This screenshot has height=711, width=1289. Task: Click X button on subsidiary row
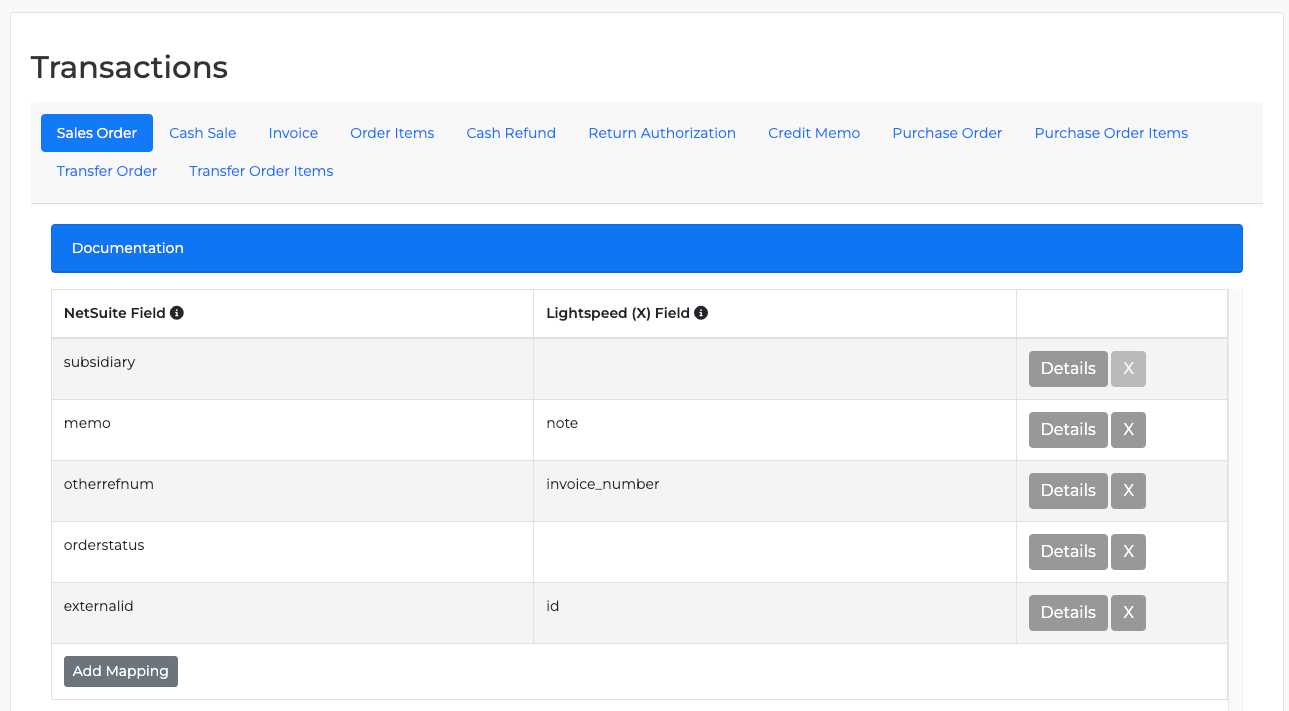click(1128, 369)
